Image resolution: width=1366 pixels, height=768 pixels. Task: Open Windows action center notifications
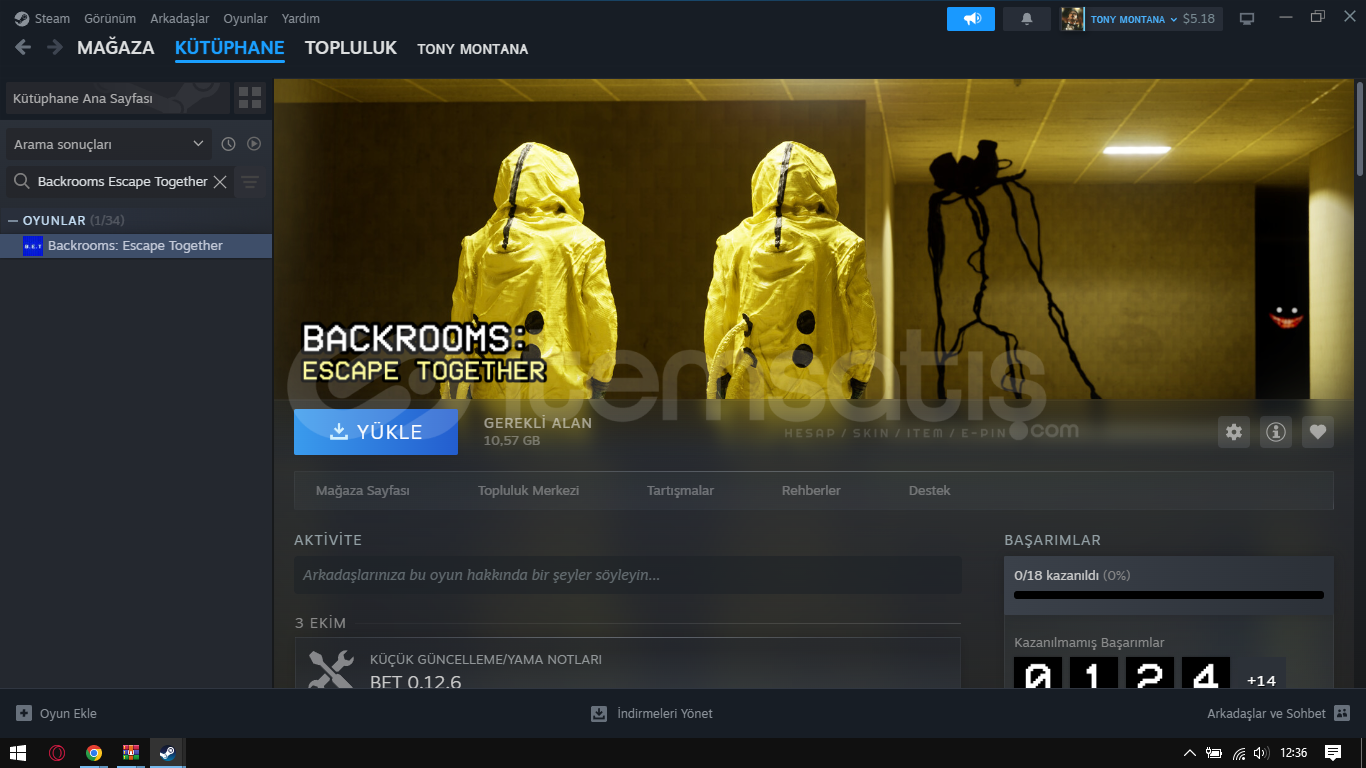tap(1333, 753)
